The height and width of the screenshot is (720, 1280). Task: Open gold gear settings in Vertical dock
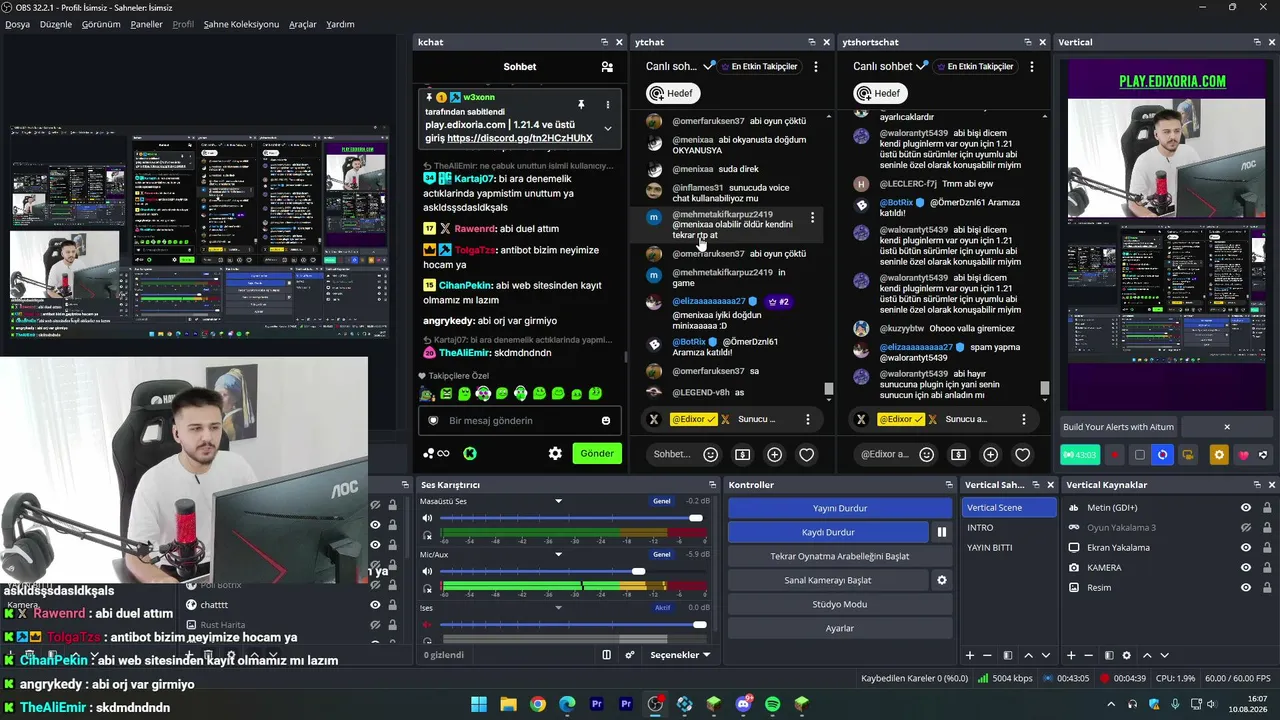[1219, 455]
